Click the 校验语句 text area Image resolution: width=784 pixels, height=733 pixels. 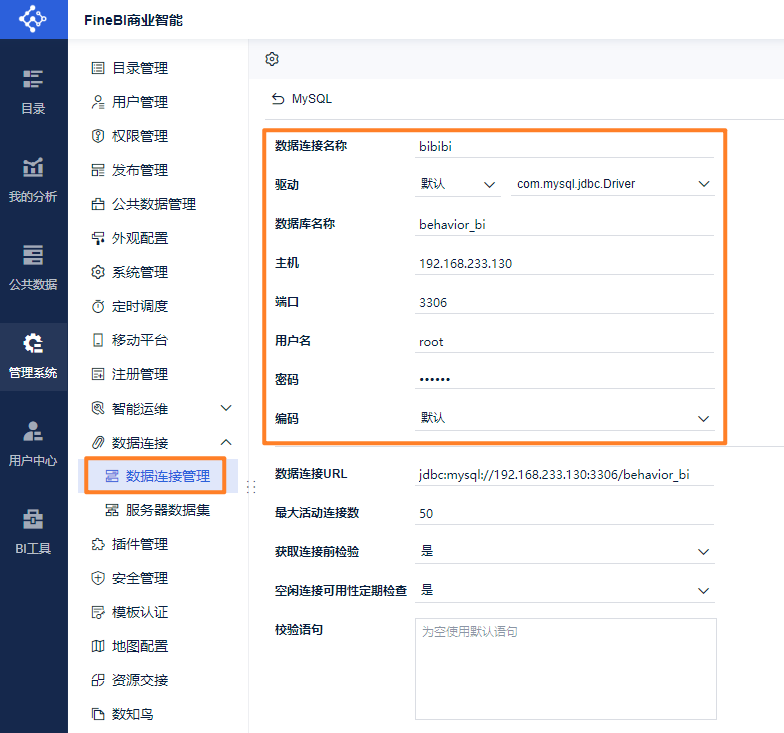coord(566,669)
